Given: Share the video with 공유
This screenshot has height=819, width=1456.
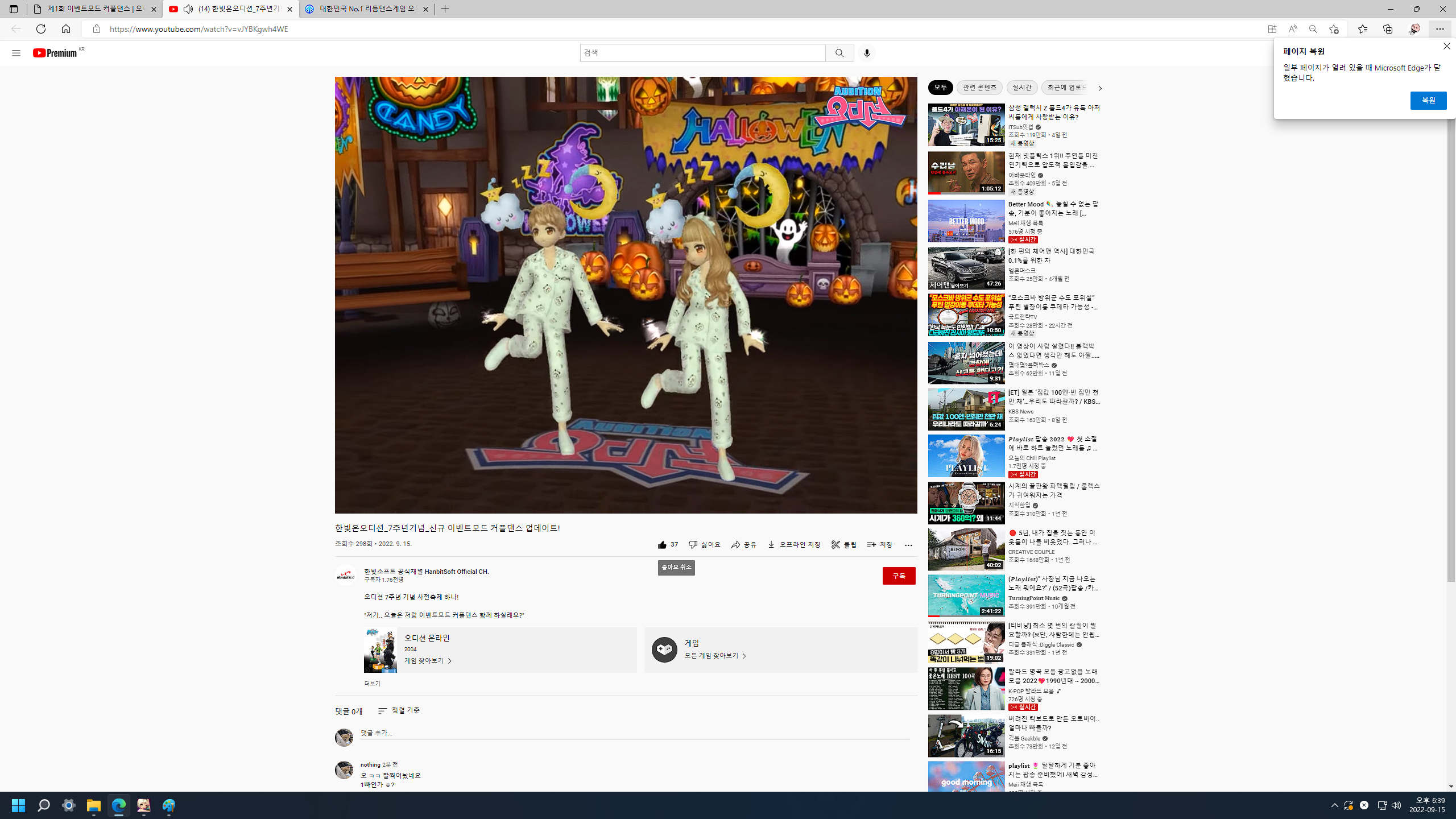Looking at the screenshot, I should click(x=744, y=545).
